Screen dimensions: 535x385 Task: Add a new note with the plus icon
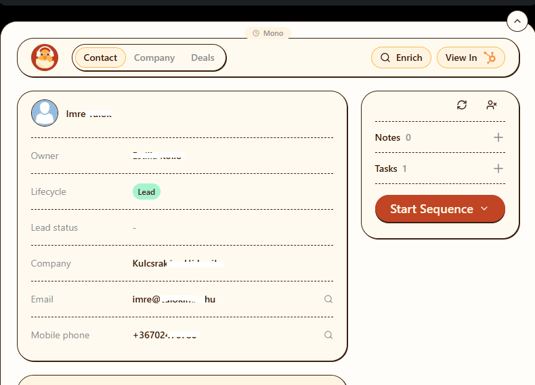498,137
